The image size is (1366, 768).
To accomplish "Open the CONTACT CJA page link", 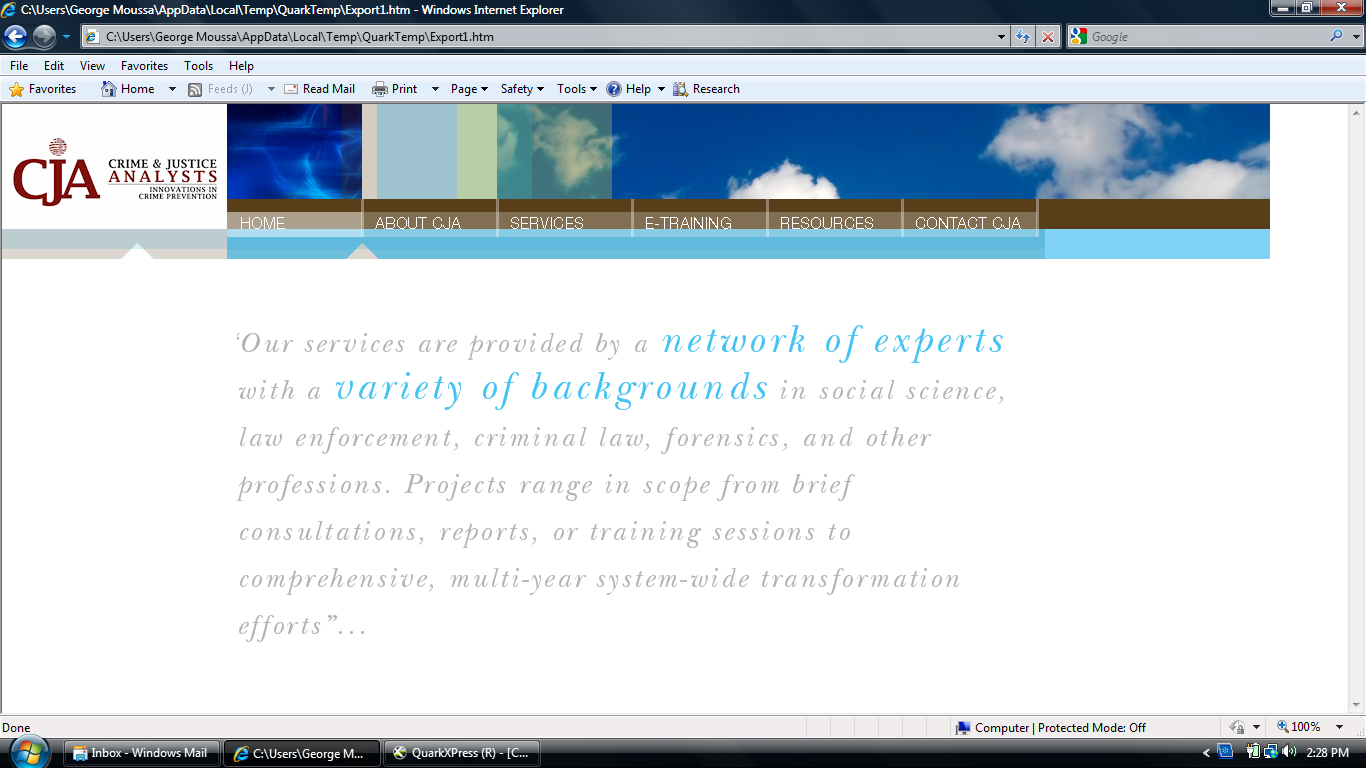I will tap(969, 222).
